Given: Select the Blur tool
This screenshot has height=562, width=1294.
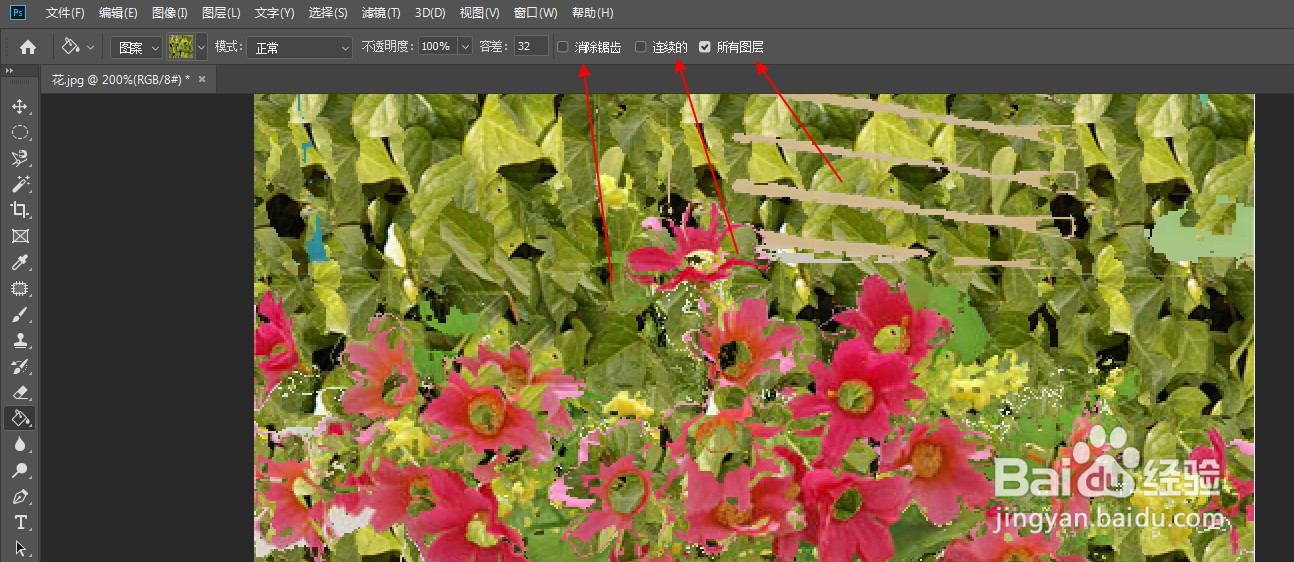Looking at the screenshot, I should [x=20, y=444].
